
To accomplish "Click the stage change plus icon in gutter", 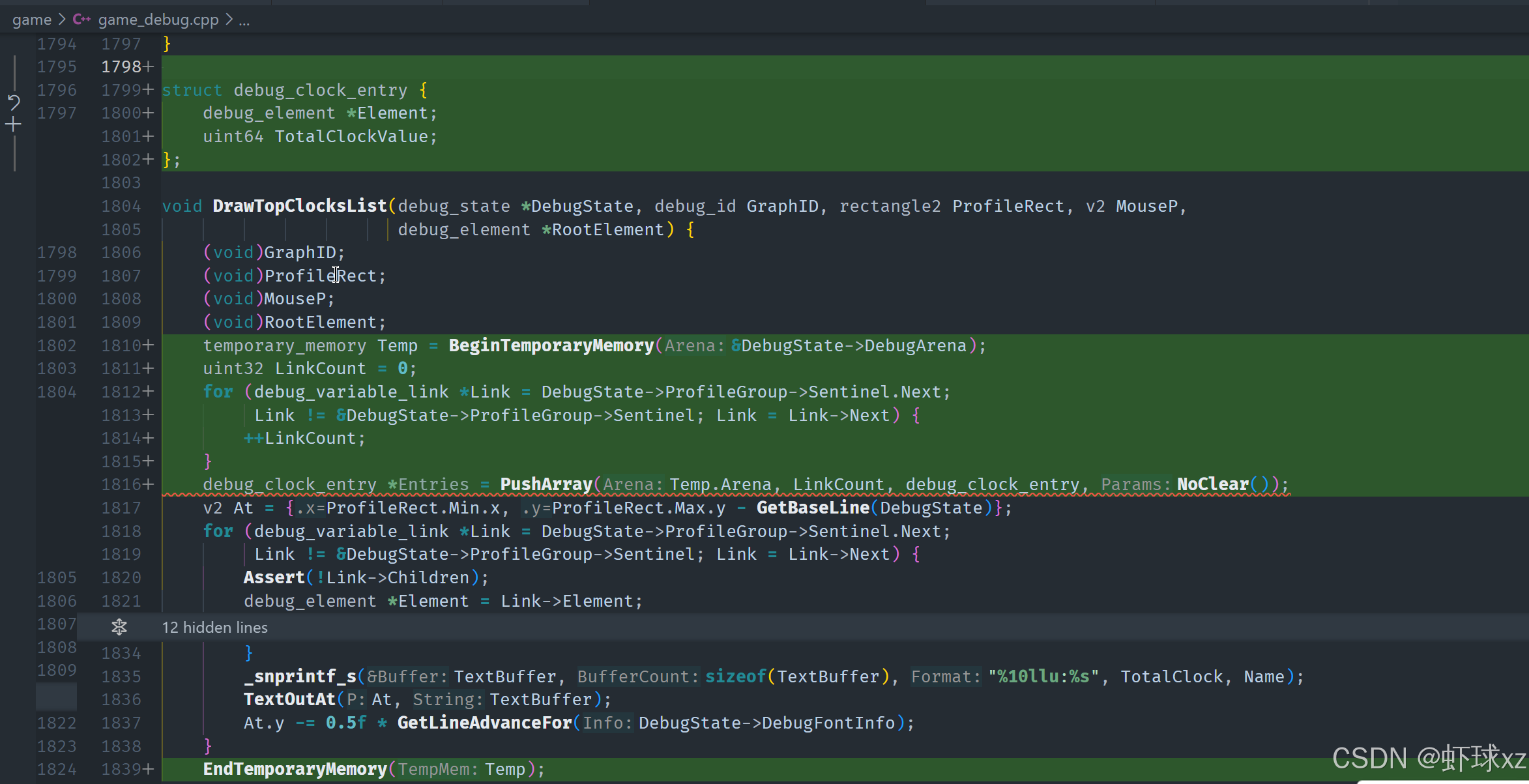I will click(x=14, y=124).
